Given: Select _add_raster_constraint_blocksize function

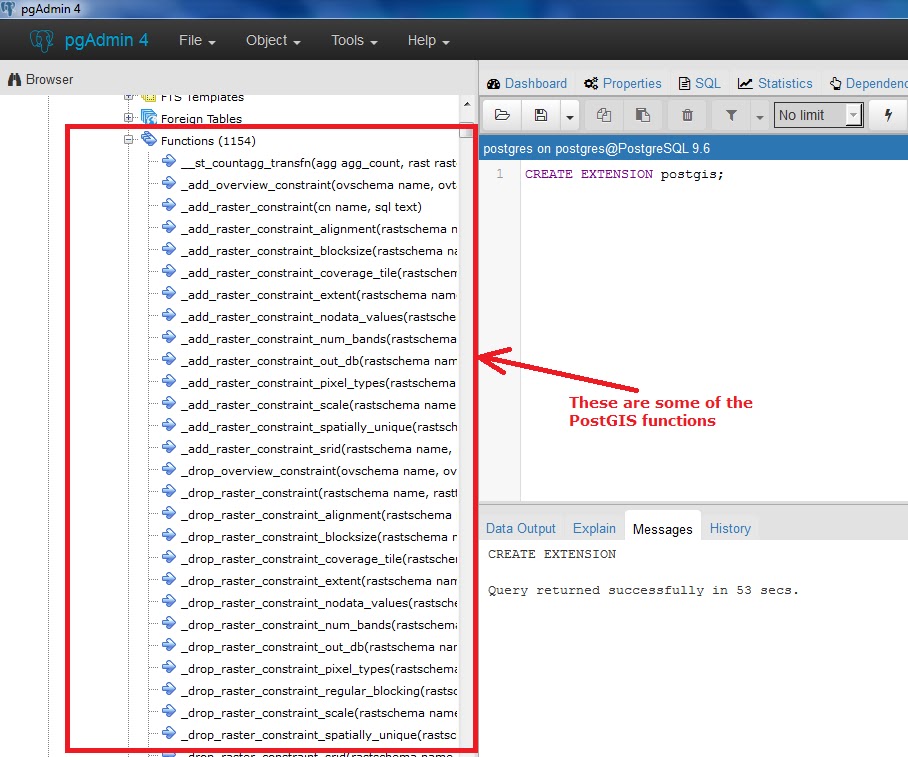Looking at the screenshot, I should 318,251.
